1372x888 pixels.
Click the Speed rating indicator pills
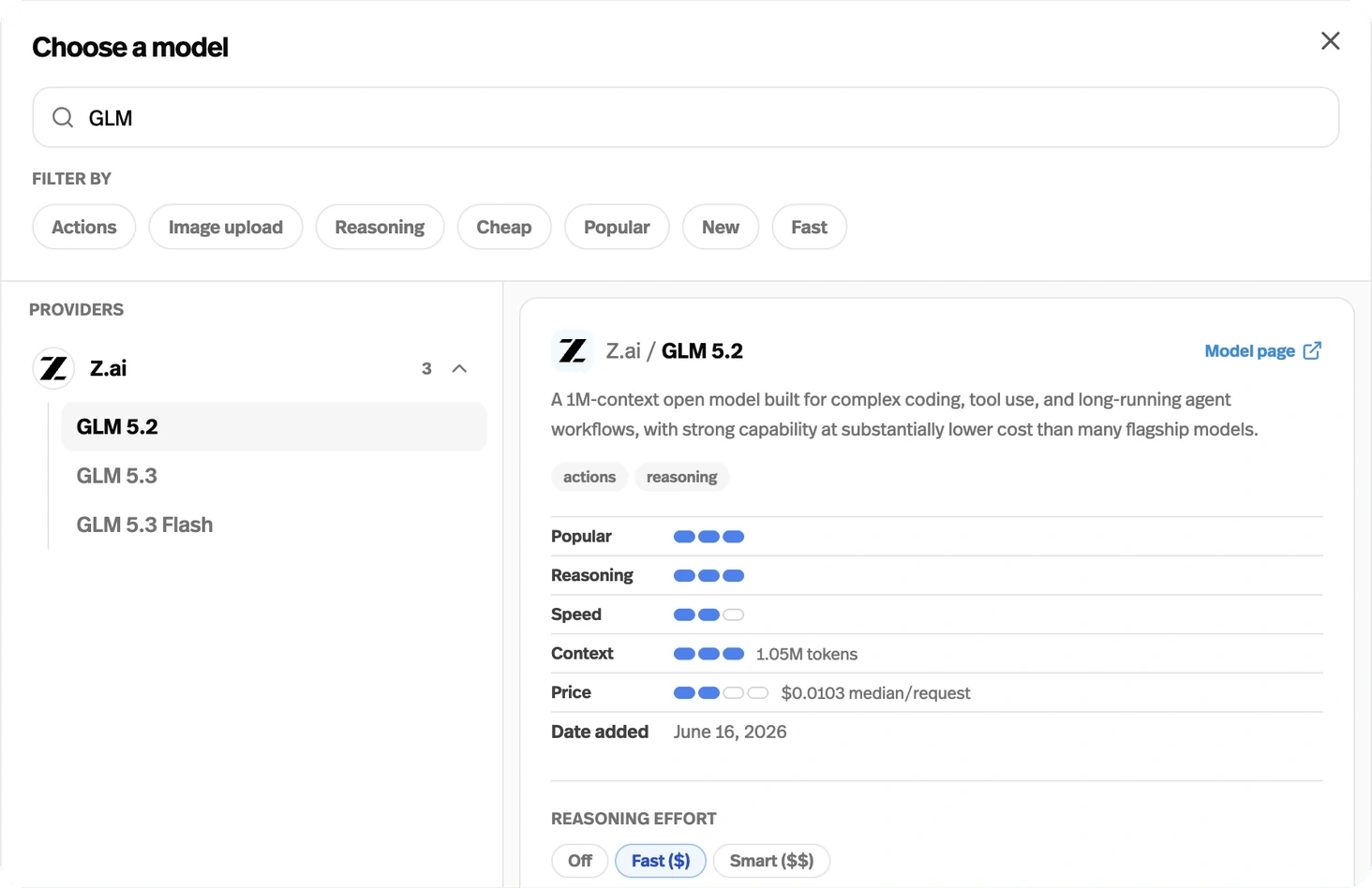[x=708, y=614]
